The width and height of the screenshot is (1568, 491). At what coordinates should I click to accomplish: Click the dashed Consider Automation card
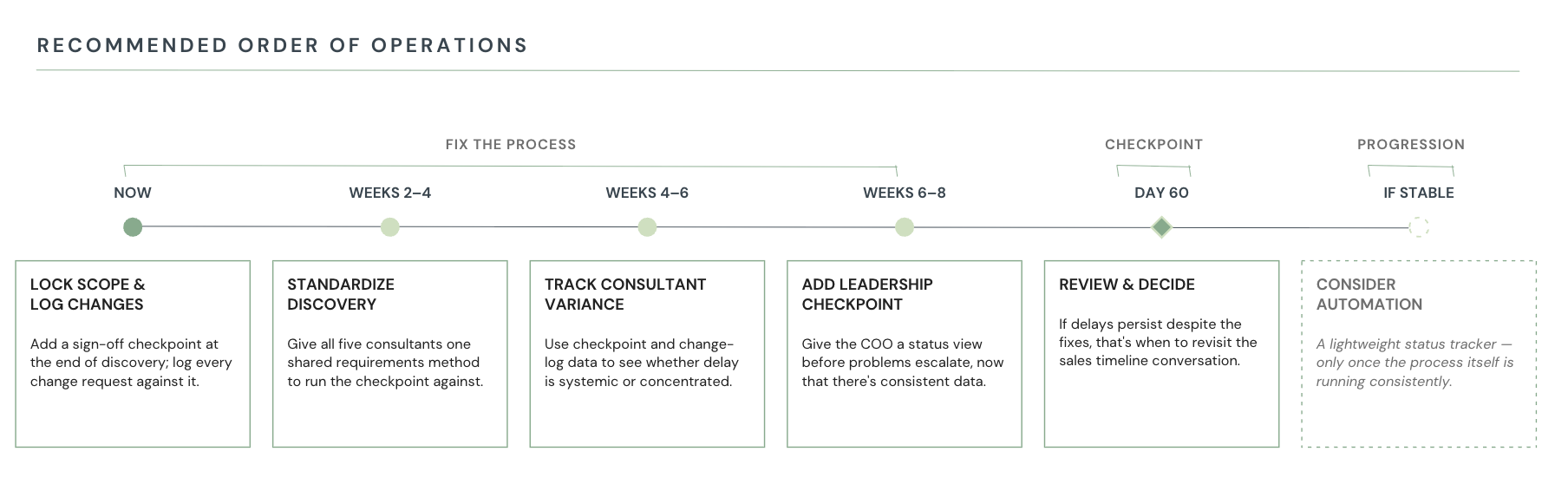pyautogui.click(x=1419, y=354)
